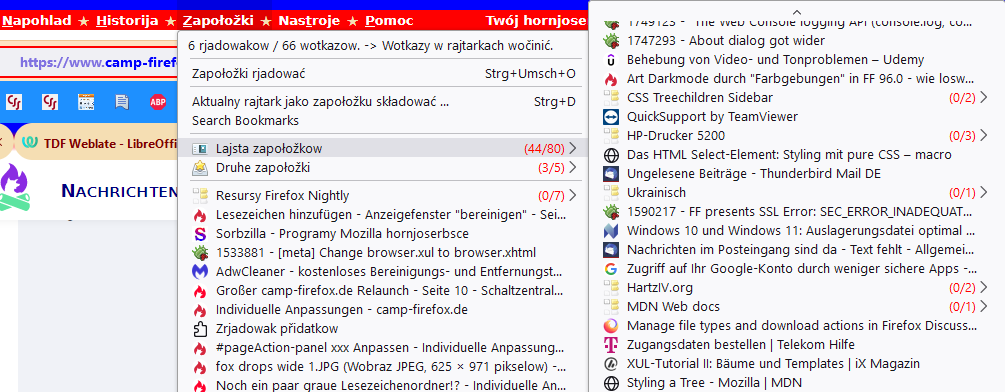Open the Historija menu

coord(127,20)
